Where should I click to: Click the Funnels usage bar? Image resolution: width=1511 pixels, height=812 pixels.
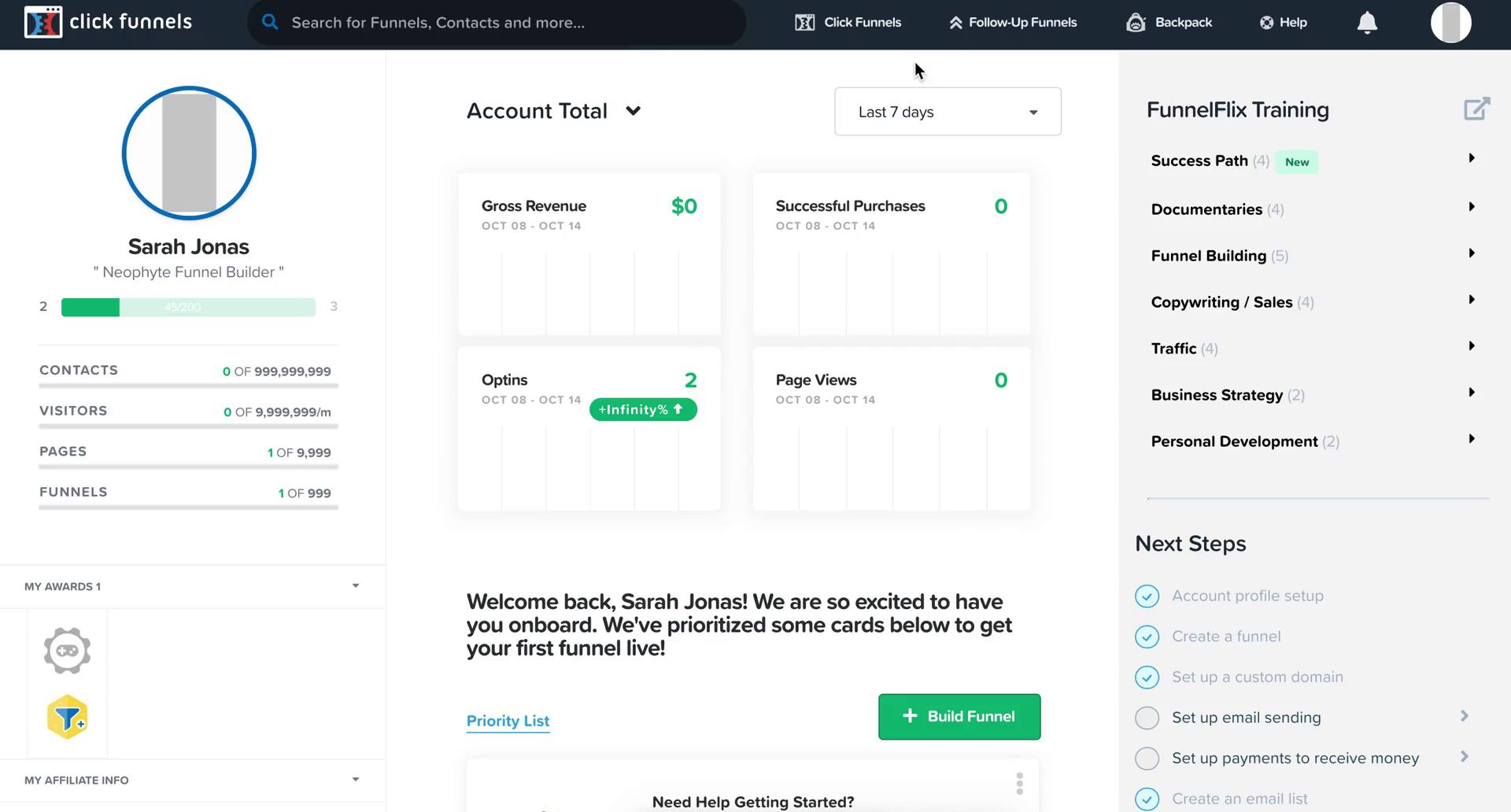188,507
